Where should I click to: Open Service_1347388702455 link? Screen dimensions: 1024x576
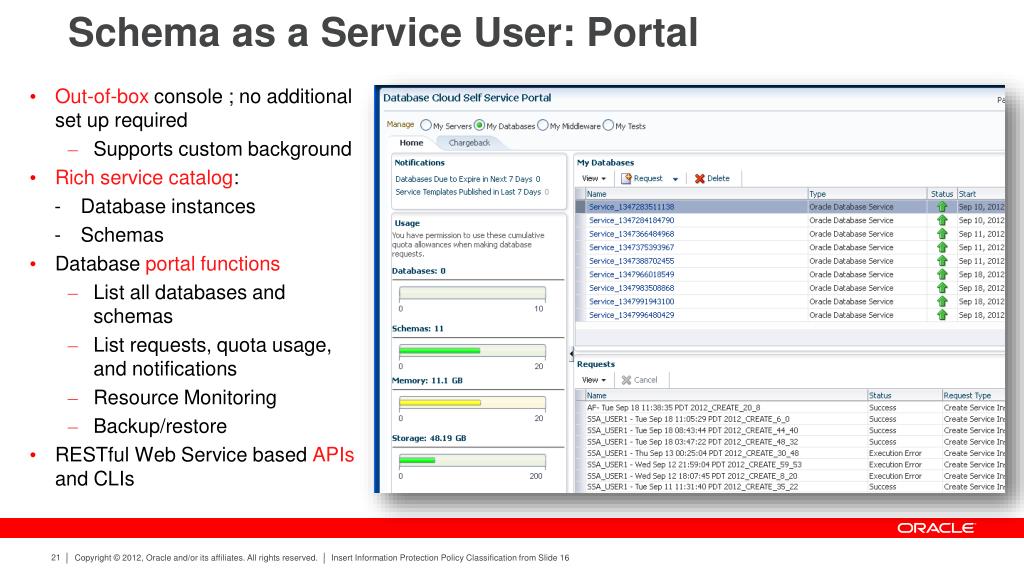pos(631,261)
